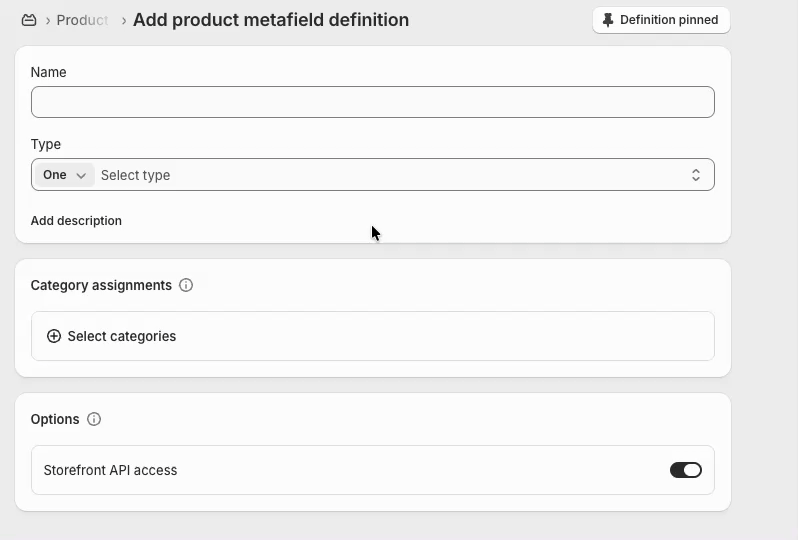Click the pin icon beside Definition pinned

pos(608,20)
